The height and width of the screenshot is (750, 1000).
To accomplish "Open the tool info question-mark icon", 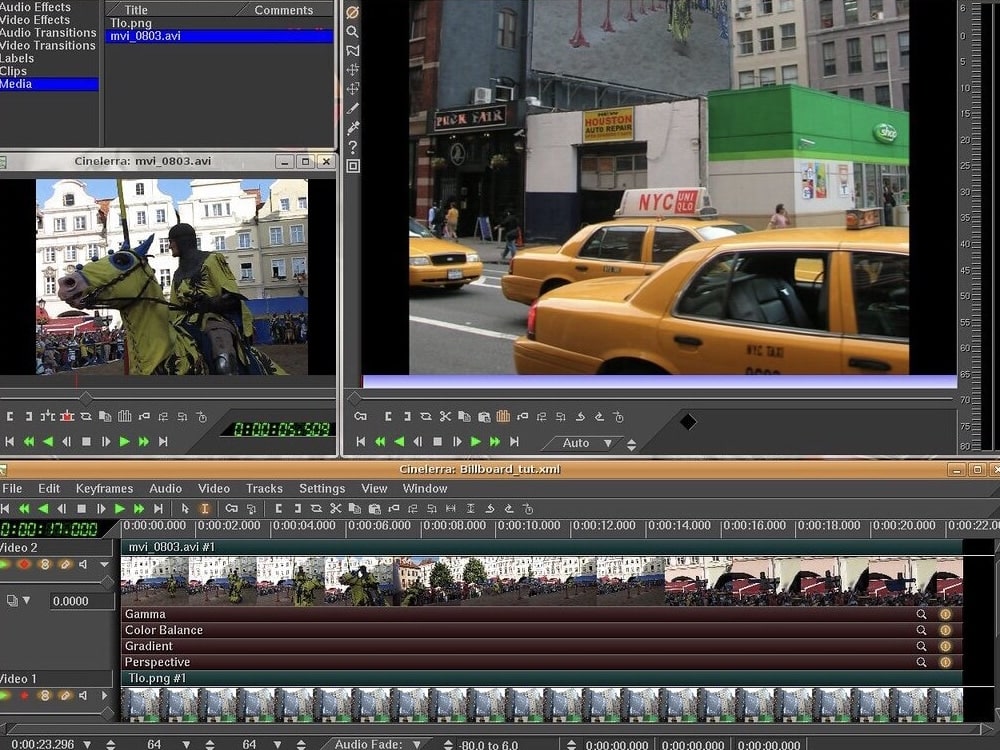I will (352, 147).
